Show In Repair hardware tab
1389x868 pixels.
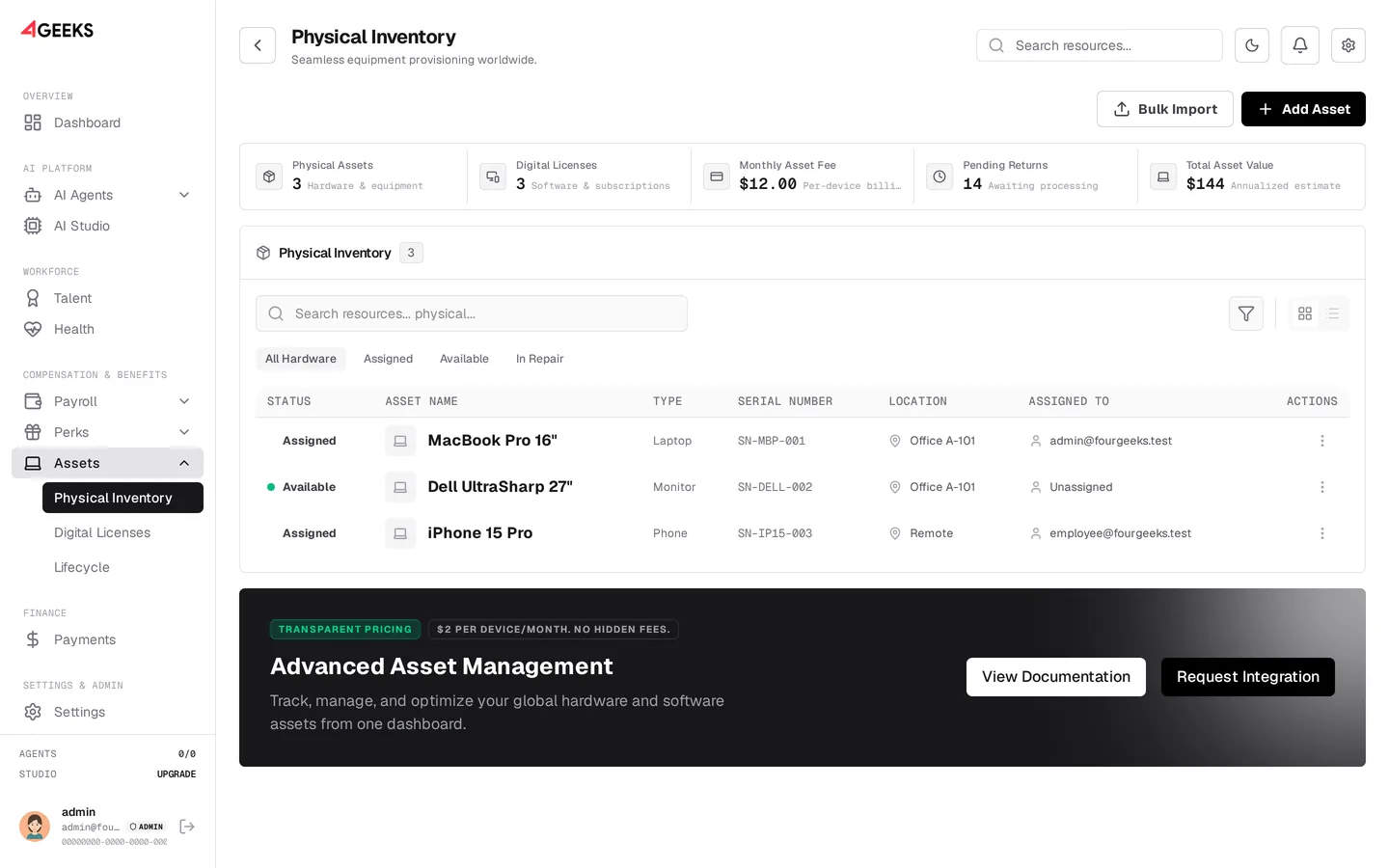click(539, 359)
